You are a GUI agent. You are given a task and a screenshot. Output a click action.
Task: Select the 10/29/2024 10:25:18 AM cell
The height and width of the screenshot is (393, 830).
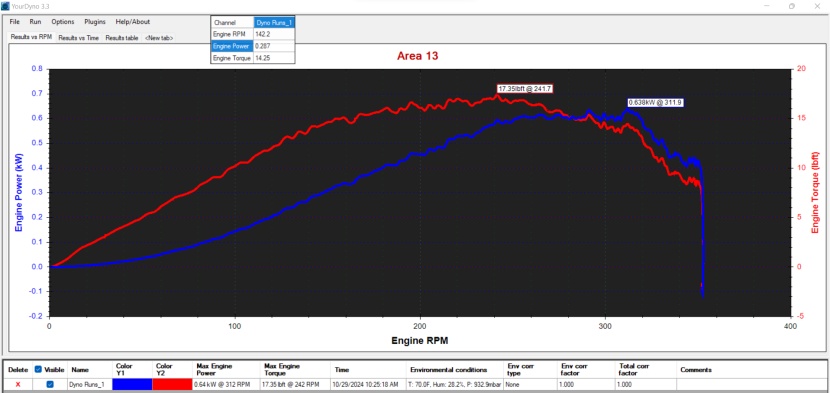(x=369, y=385)
